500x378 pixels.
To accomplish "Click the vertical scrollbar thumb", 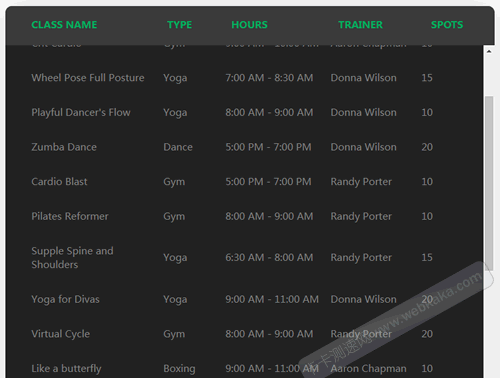I will [x=489, y=183].
